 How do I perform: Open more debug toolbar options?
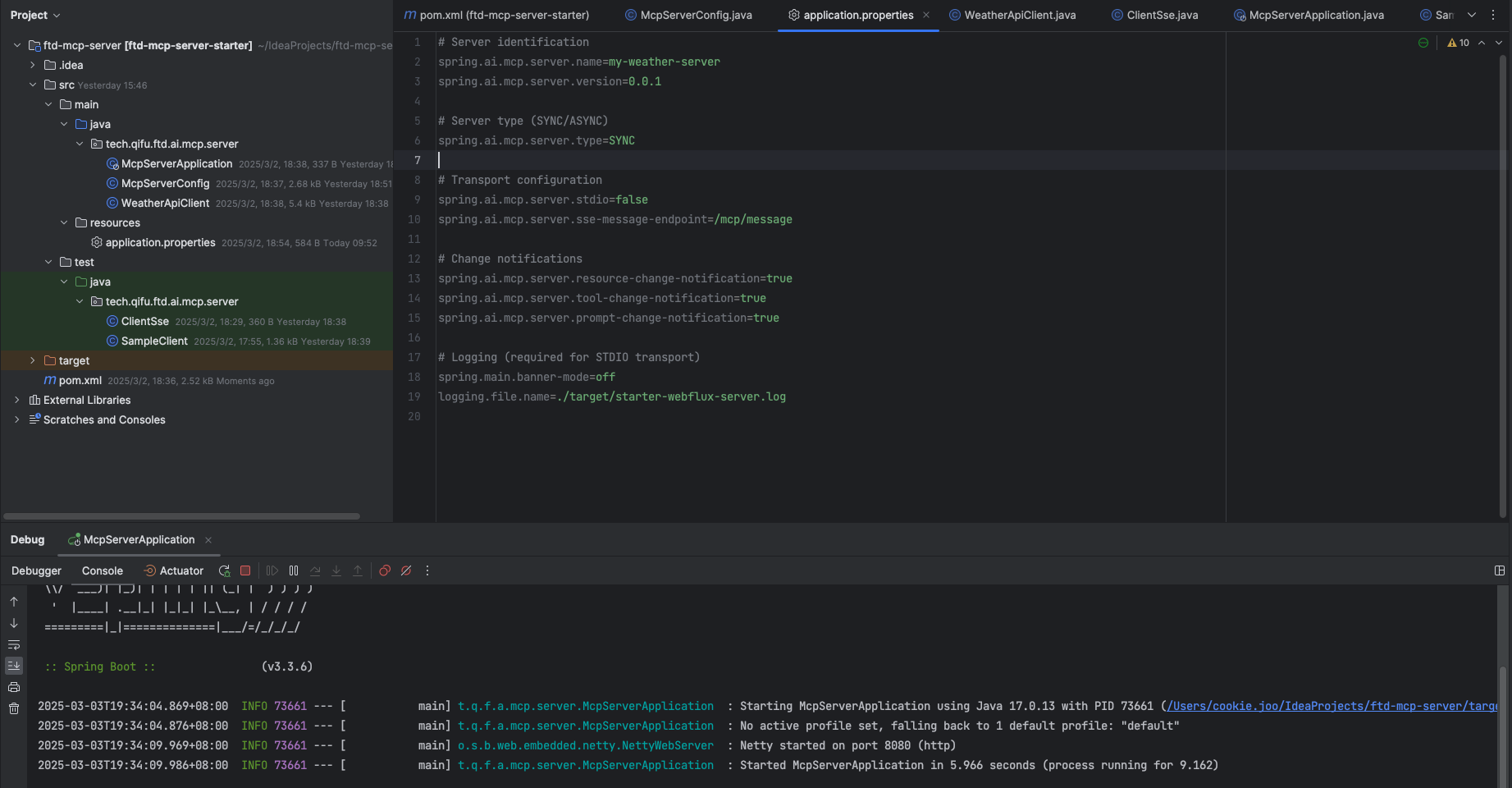(427, 570)
